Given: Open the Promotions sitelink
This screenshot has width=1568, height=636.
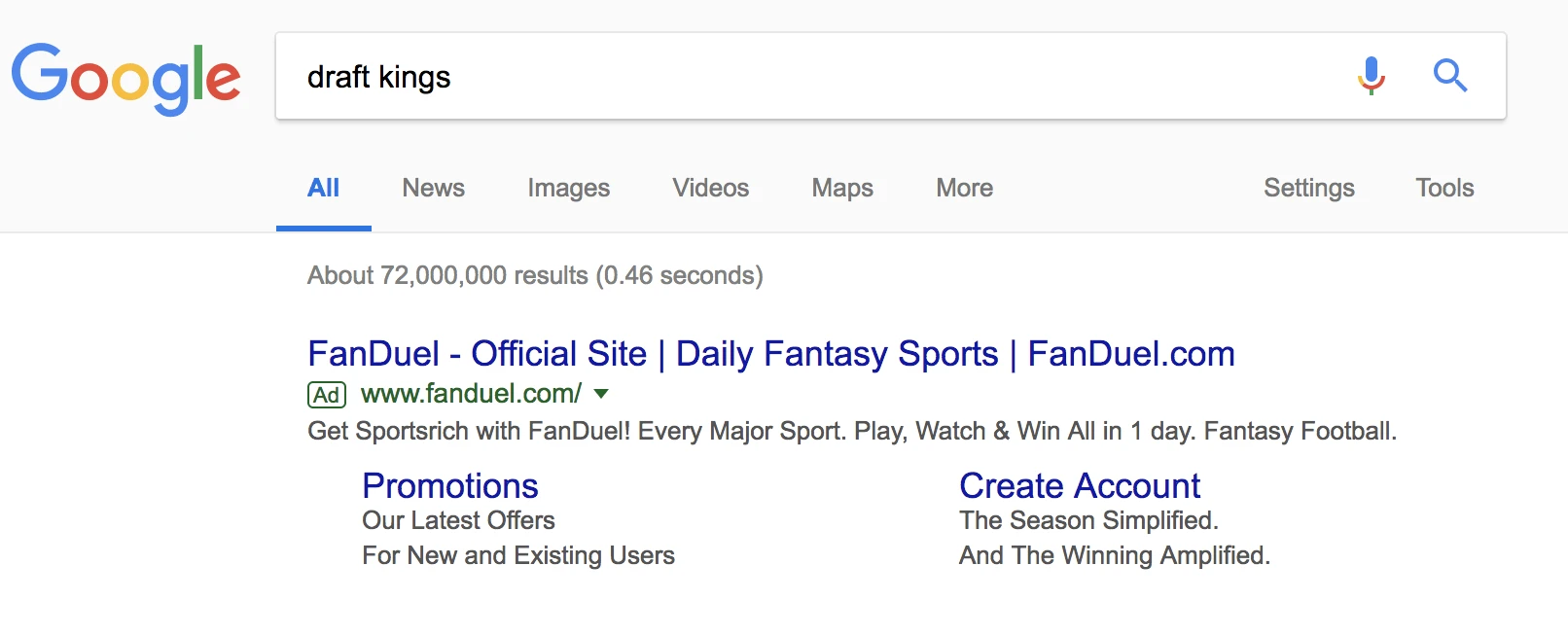Looking at the screenshot, I should [x=450, y=485].
